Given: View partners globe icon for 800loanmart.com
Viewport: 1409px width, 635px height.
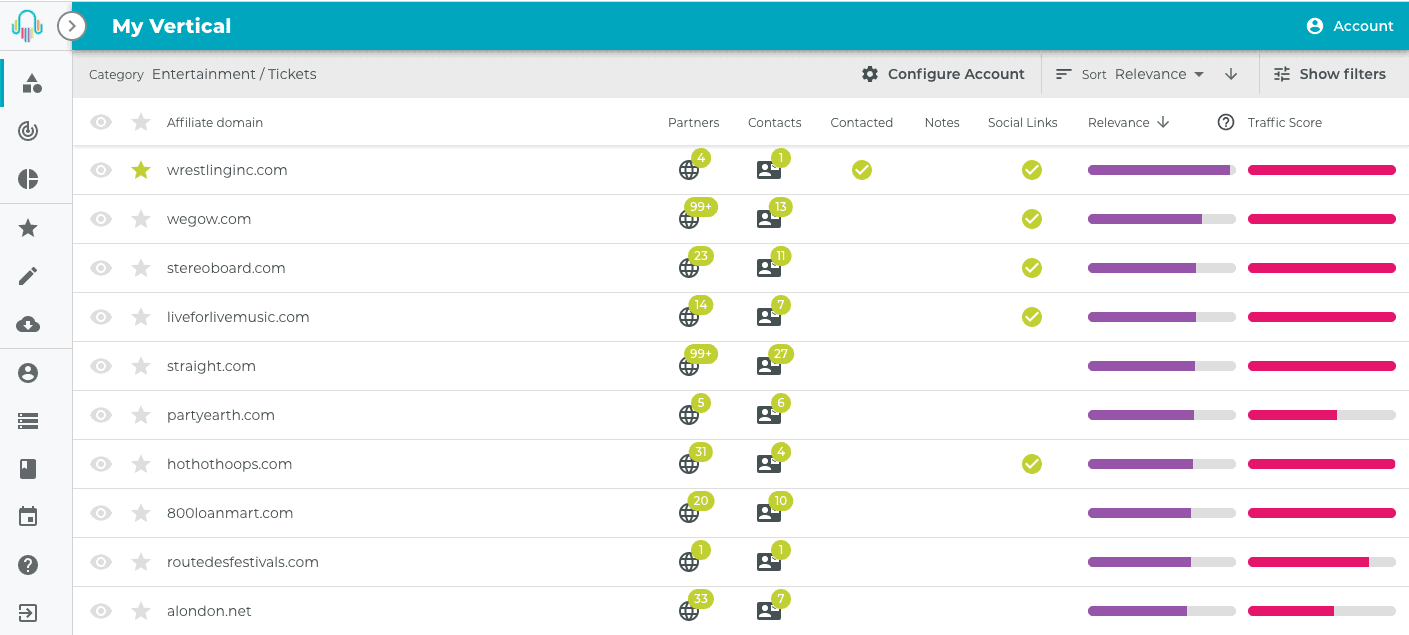Looking at the screenshot, I should tap(689, 513).
